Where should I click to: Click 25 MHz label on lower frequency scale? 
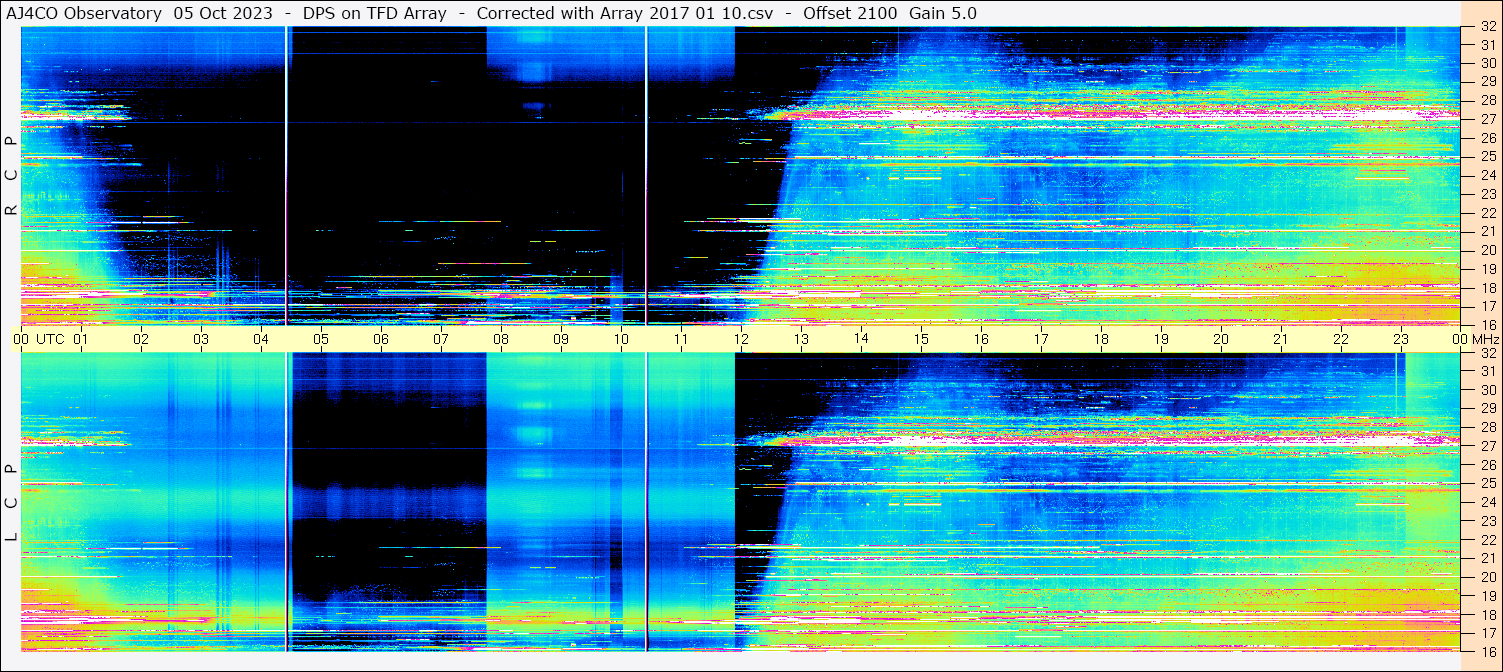[x=1487, y=484]
